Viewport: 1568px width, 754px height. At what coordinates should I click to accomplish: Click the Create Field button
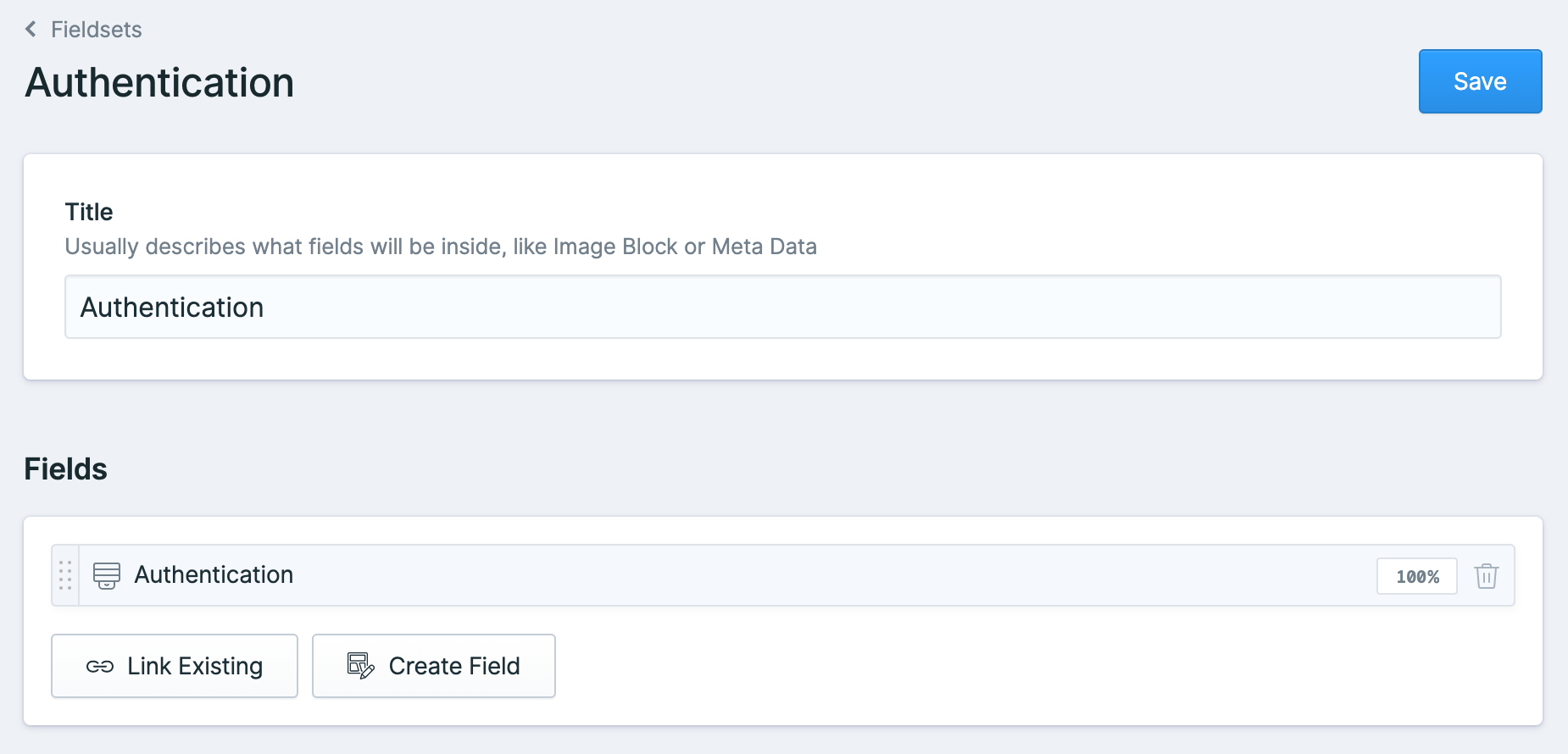click(434, 666)
